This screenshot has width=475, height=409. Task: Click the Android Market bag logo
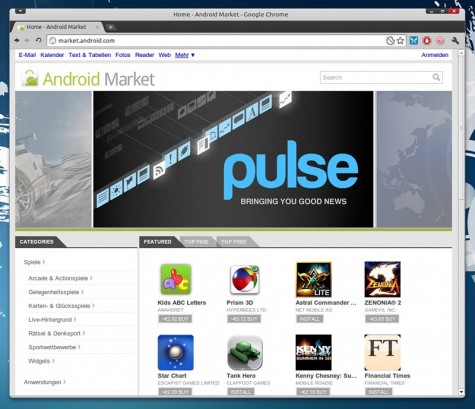tap(30, 78)
